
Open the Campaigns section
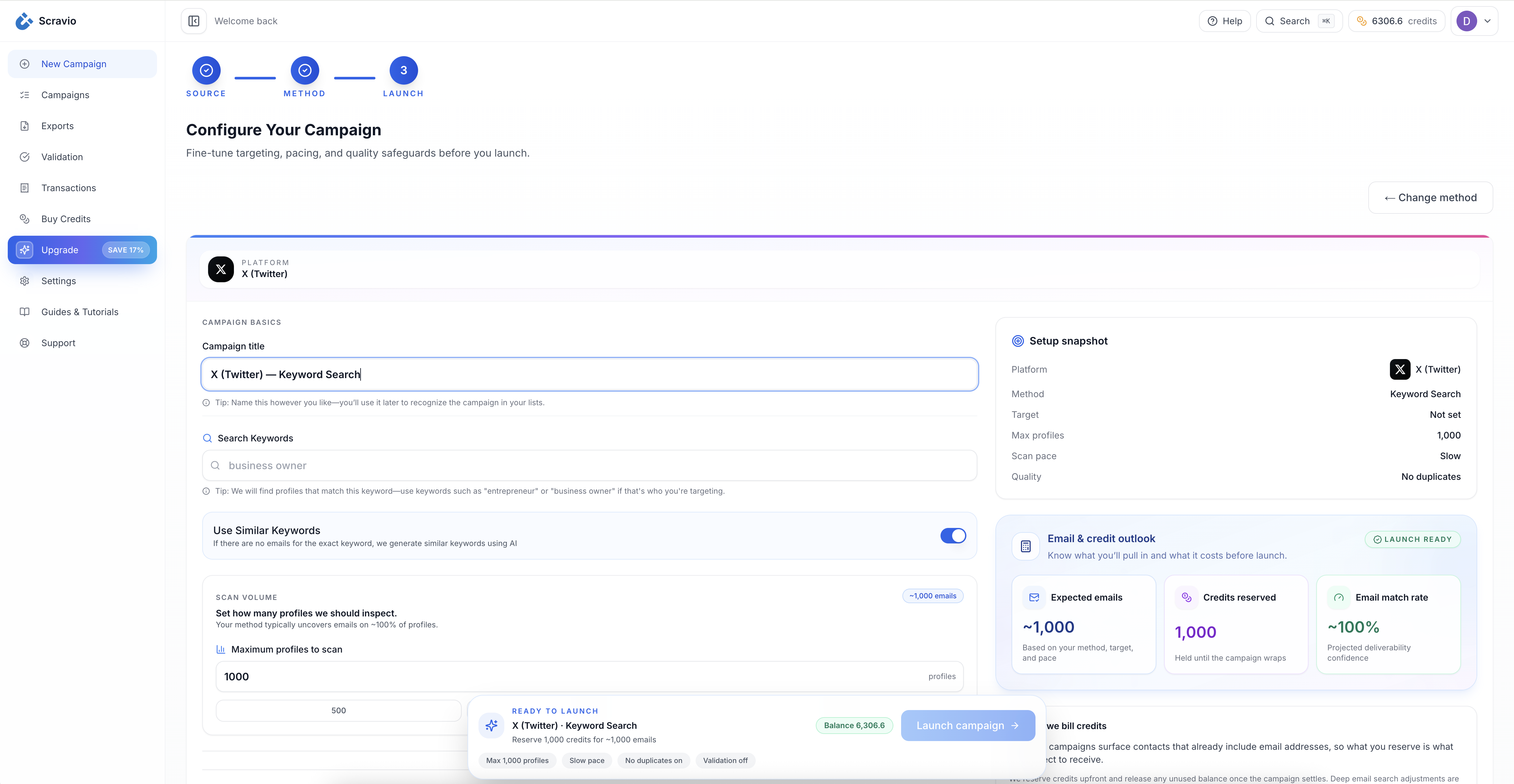pyautogui.click(x=65, y=95)
